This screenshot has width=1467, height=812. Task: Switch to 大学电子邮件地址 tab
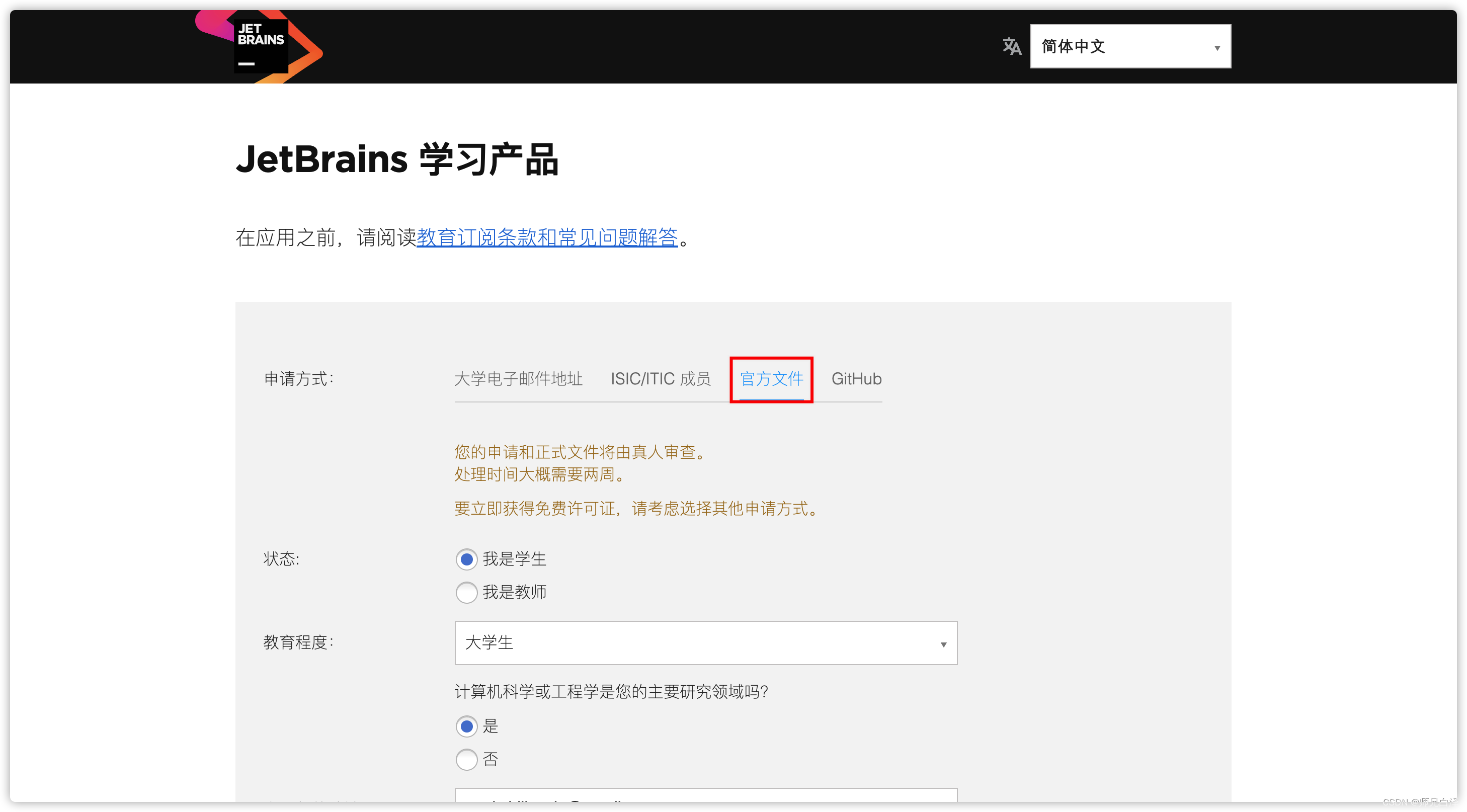[518, 379]
